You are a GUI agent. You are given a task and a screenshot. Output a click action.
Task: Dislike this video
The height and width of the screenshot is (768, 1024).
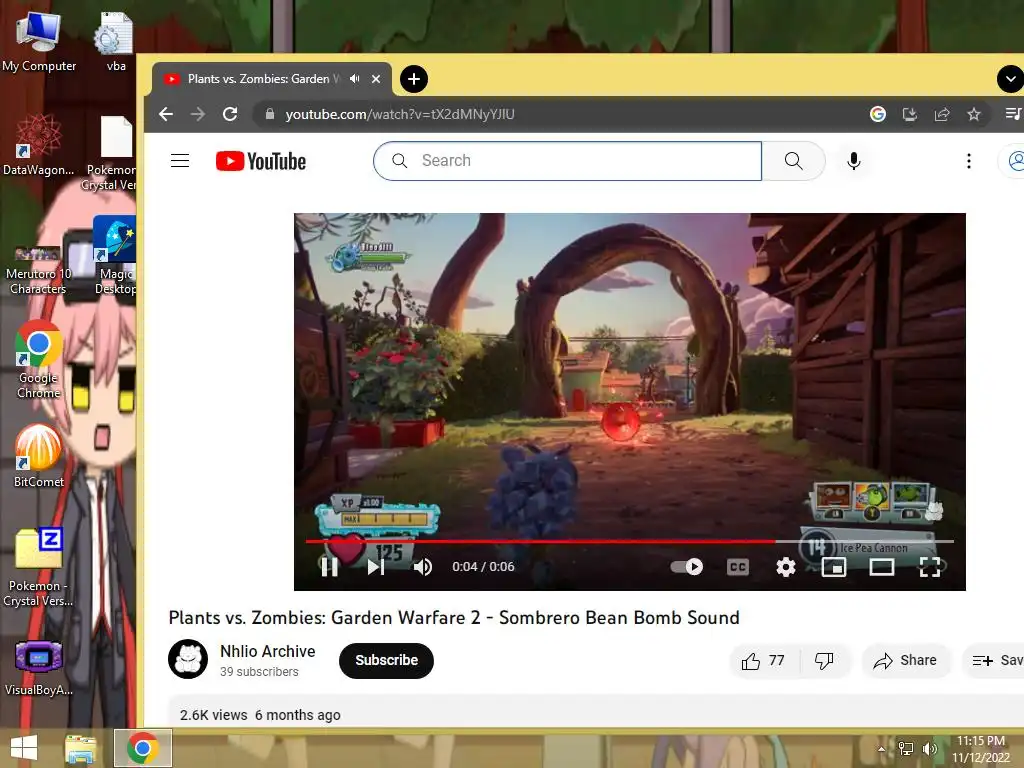click(x=824, y=661)
